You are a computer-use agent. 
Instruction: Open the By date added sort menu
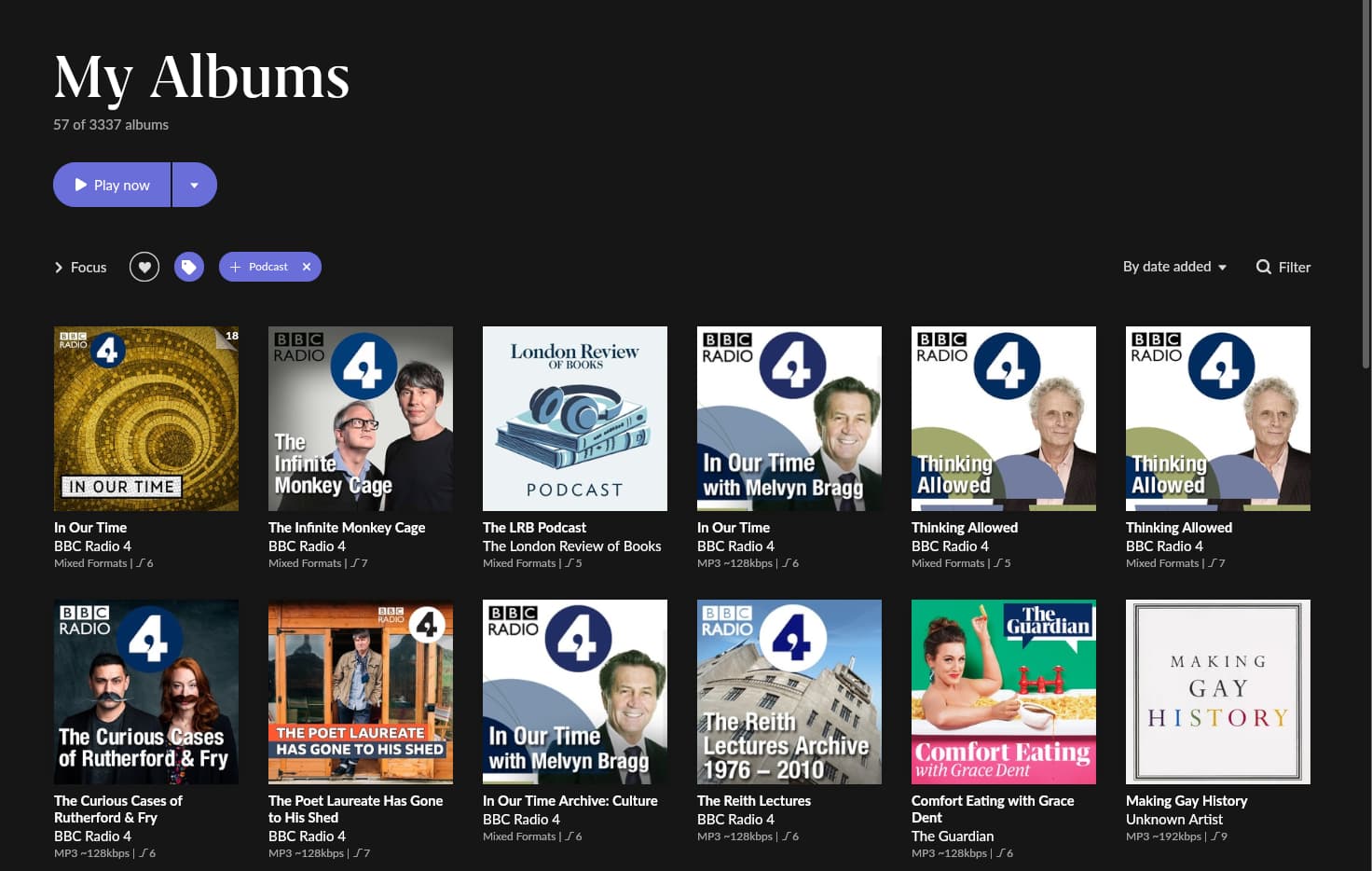click(1174, 267)
